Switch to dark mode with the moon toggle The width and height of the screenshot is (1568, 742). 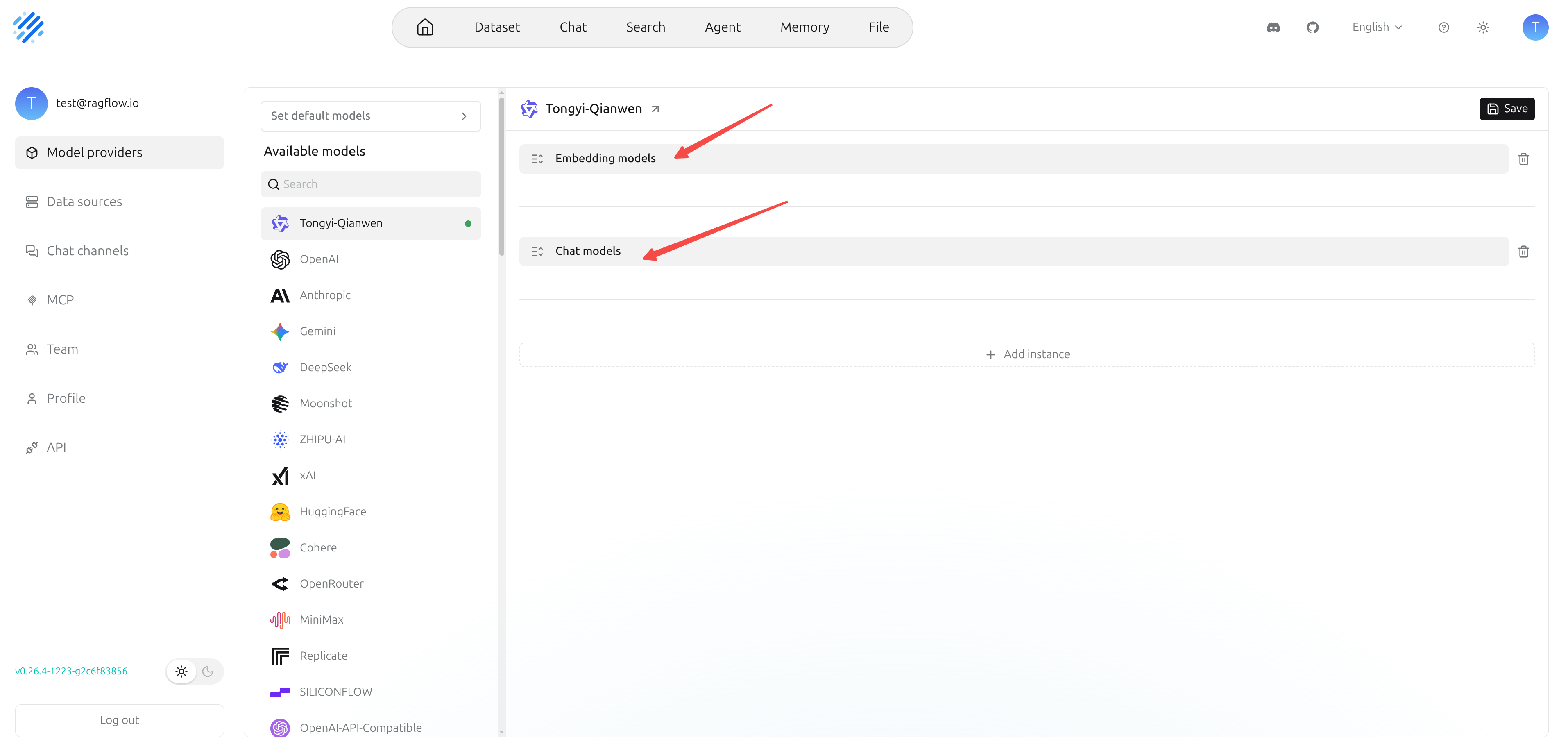pyautogui.click(x=208, y=672)
